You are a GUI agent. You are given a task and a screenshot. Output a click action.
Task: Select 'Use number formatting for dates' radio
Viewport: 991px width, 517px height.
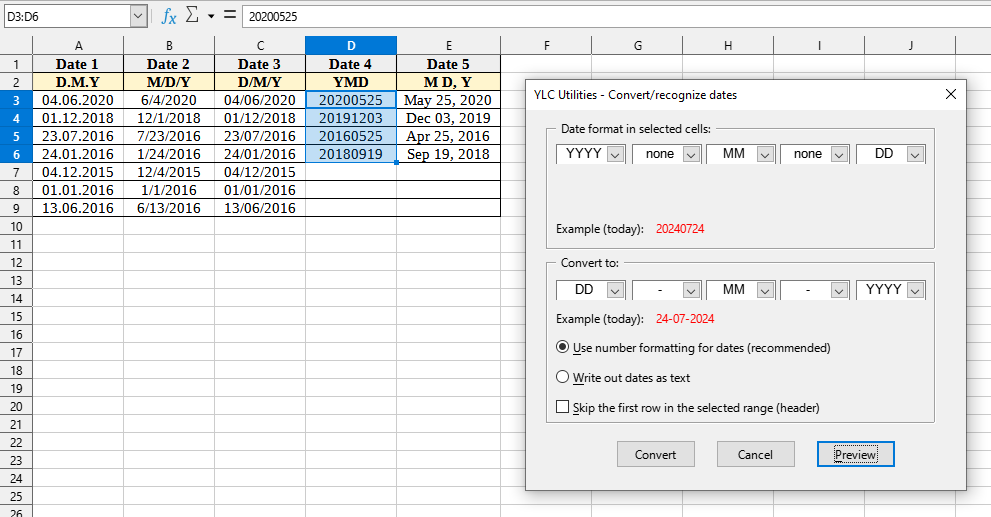[562, 347]
